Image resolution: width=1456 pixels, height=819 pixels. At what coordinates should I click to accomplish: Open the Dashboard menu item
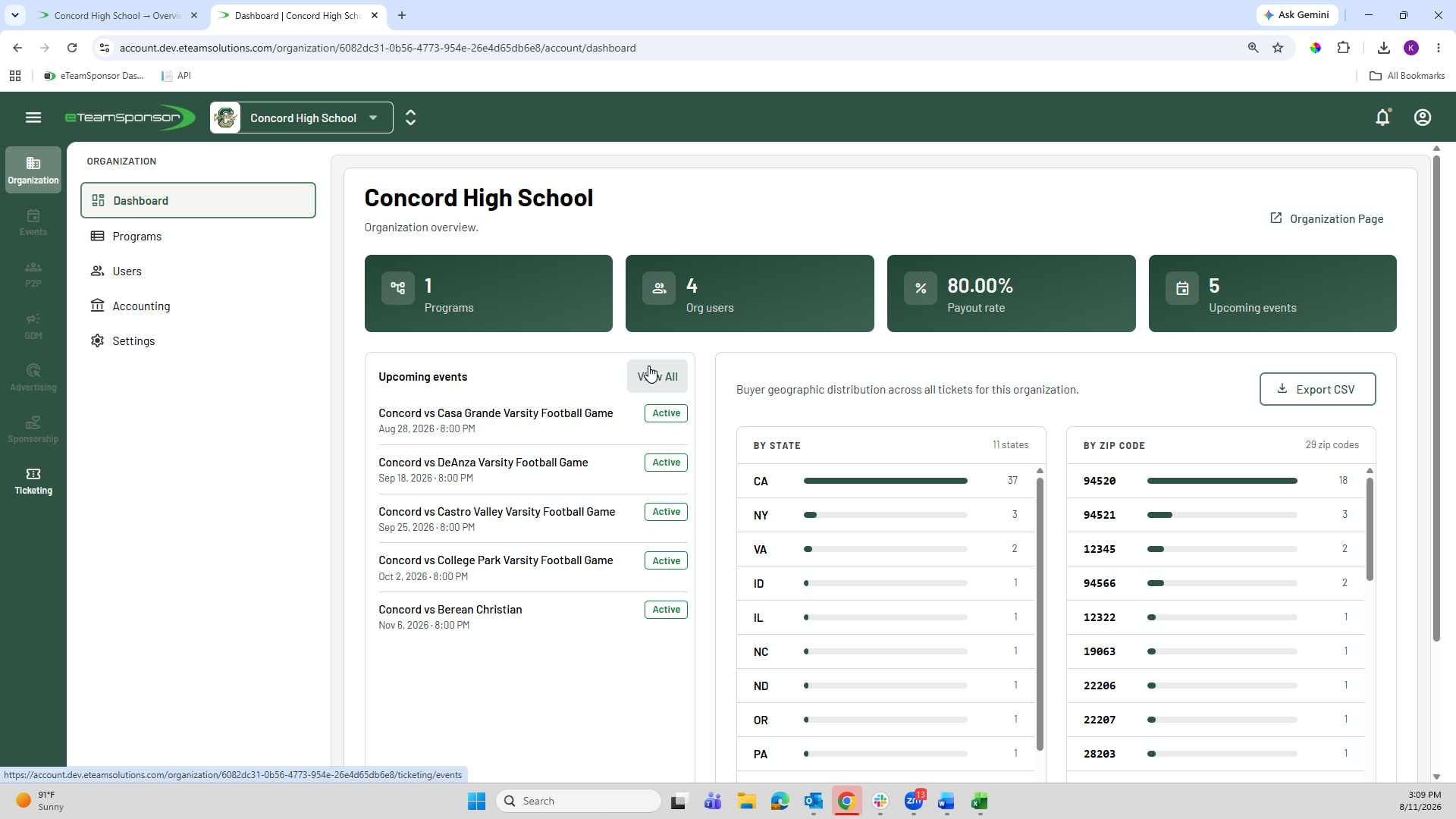198,200
